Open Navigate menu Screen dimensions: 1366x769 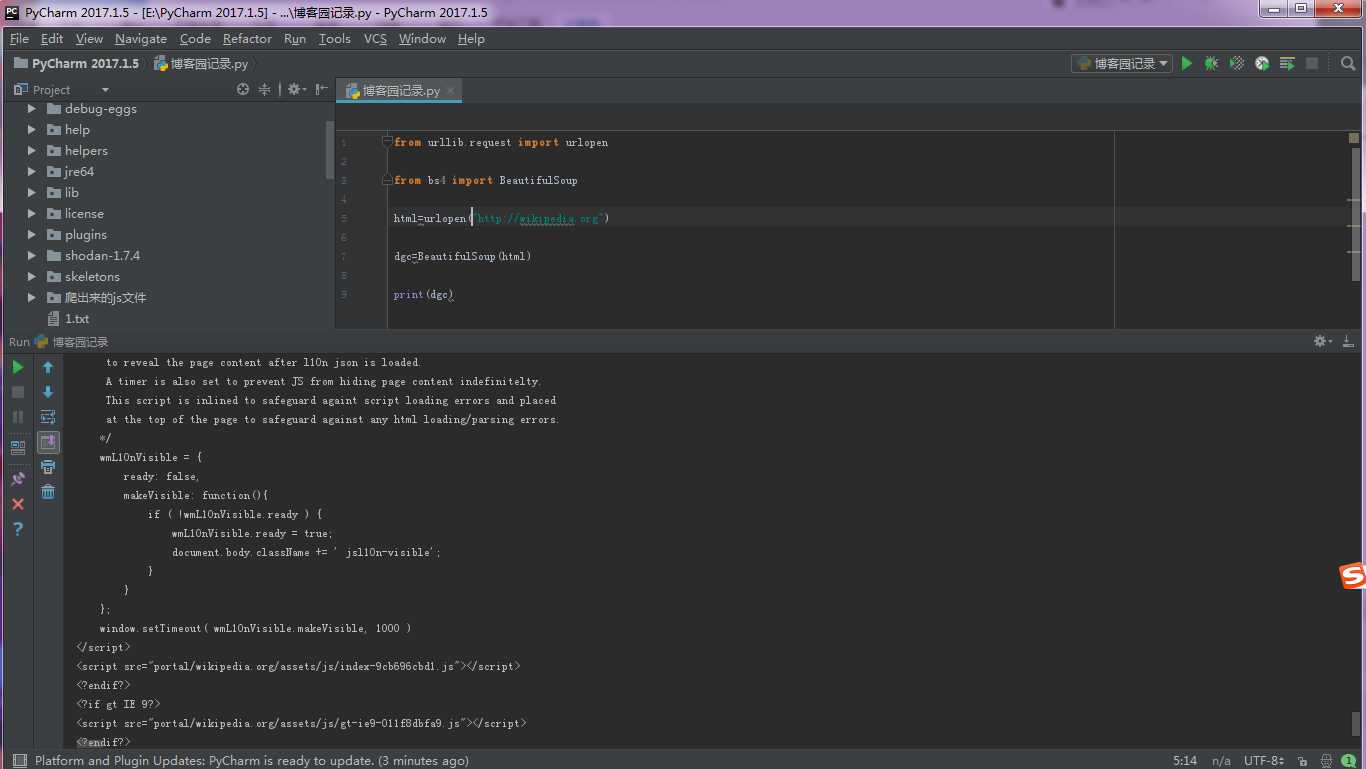(140, 38)
